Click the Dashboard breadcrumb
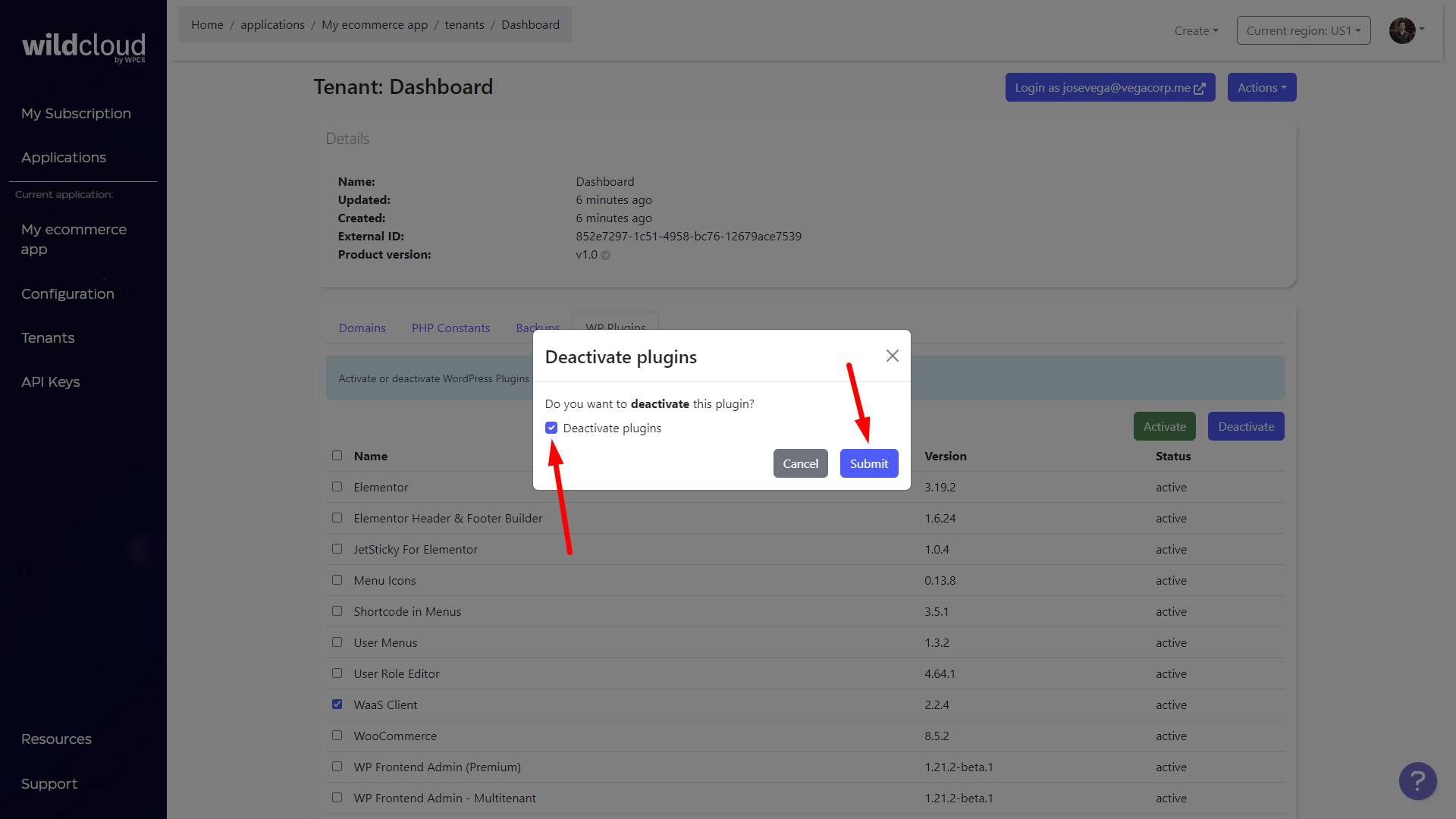 (530, 24)
